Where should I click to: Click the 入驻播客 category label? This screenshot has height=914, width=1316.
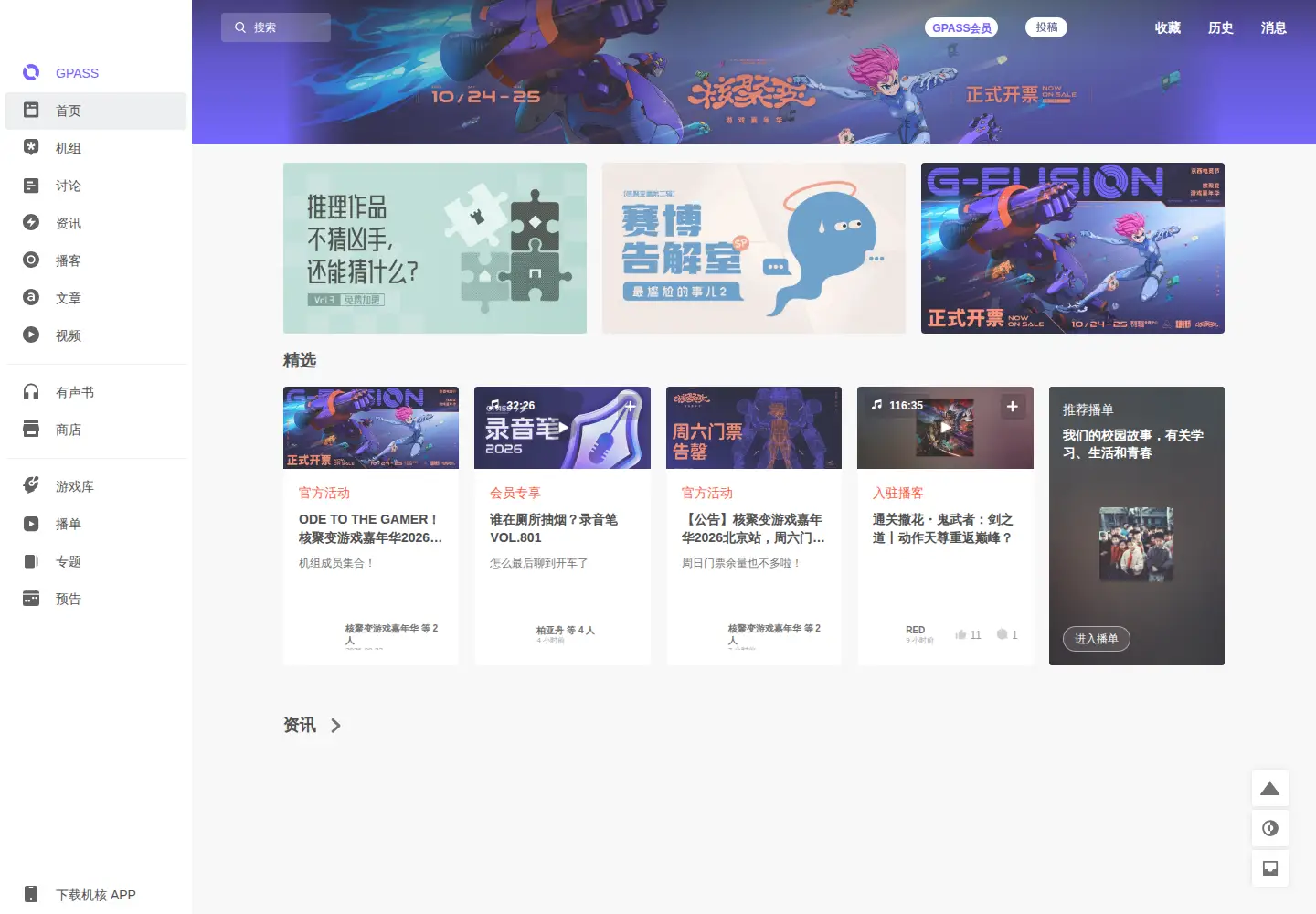coord(898,493)
